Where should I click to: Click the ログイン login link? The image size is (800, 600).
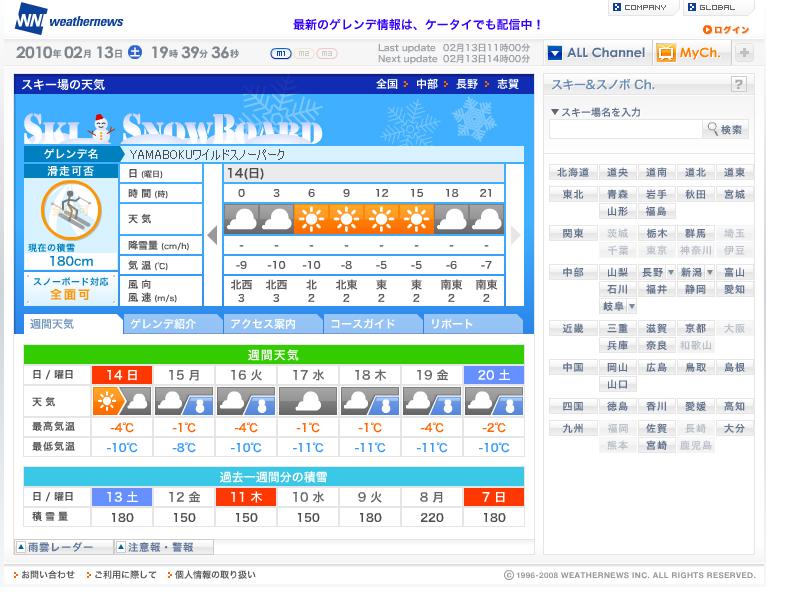[726, 30]
